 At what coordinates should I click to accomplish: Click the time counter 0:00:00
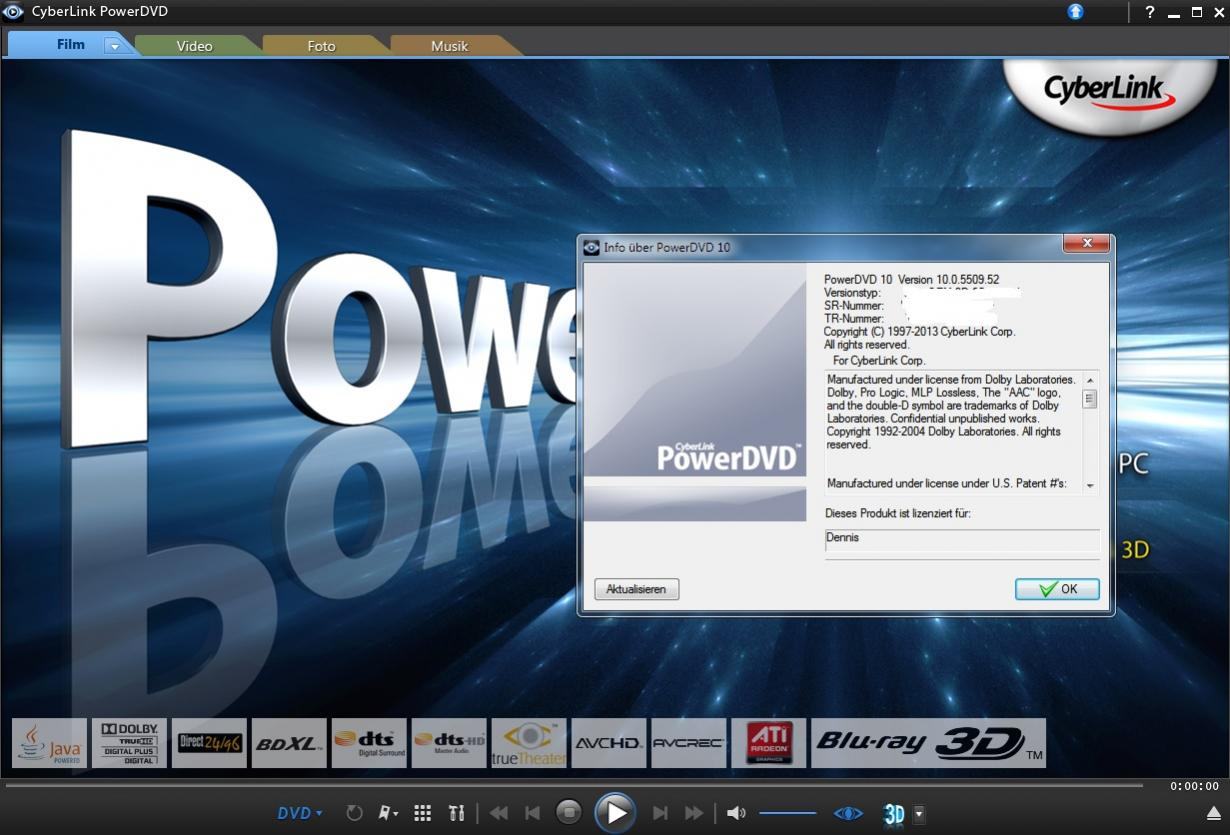tap(1195, 786)
